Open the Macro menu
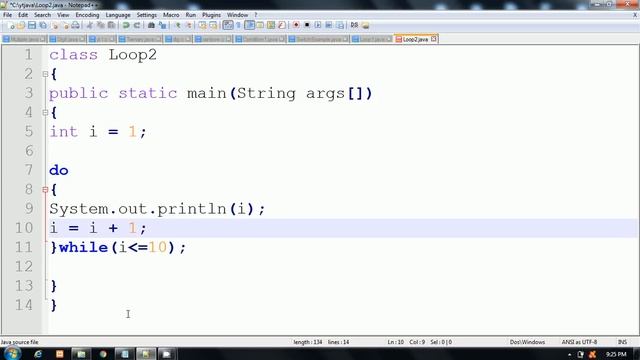Viewport: 640px width, 360px height. click(x=171, y=15)
